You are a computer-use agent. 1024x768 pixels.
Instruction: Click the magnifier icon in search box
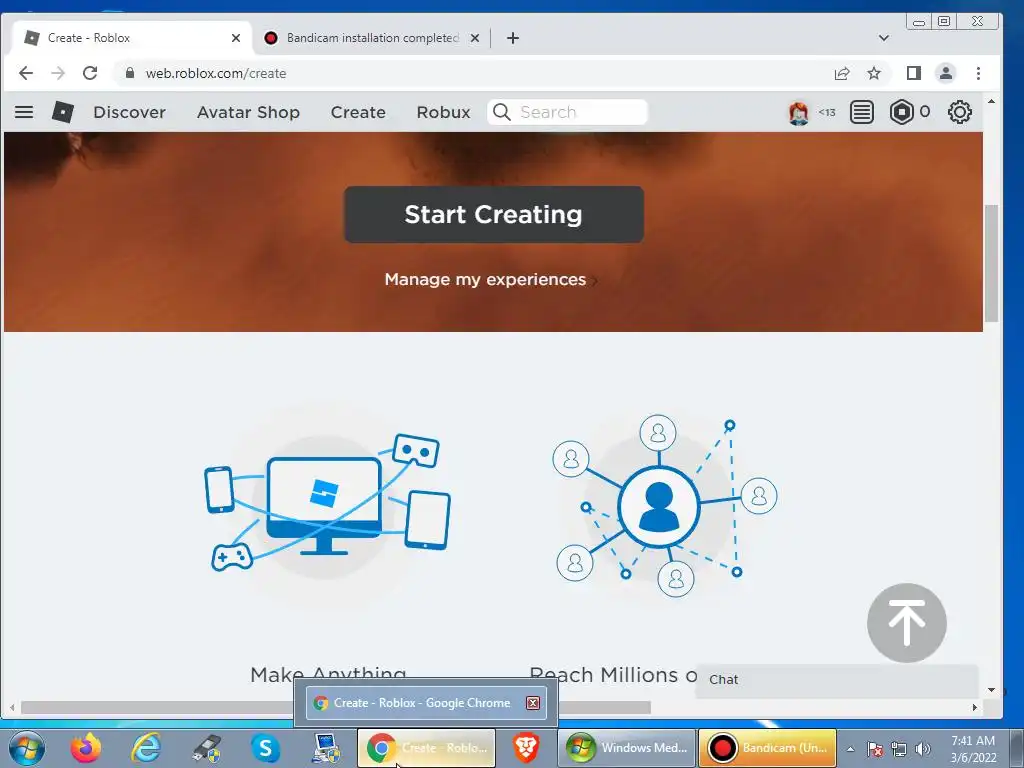click(502, 112)
